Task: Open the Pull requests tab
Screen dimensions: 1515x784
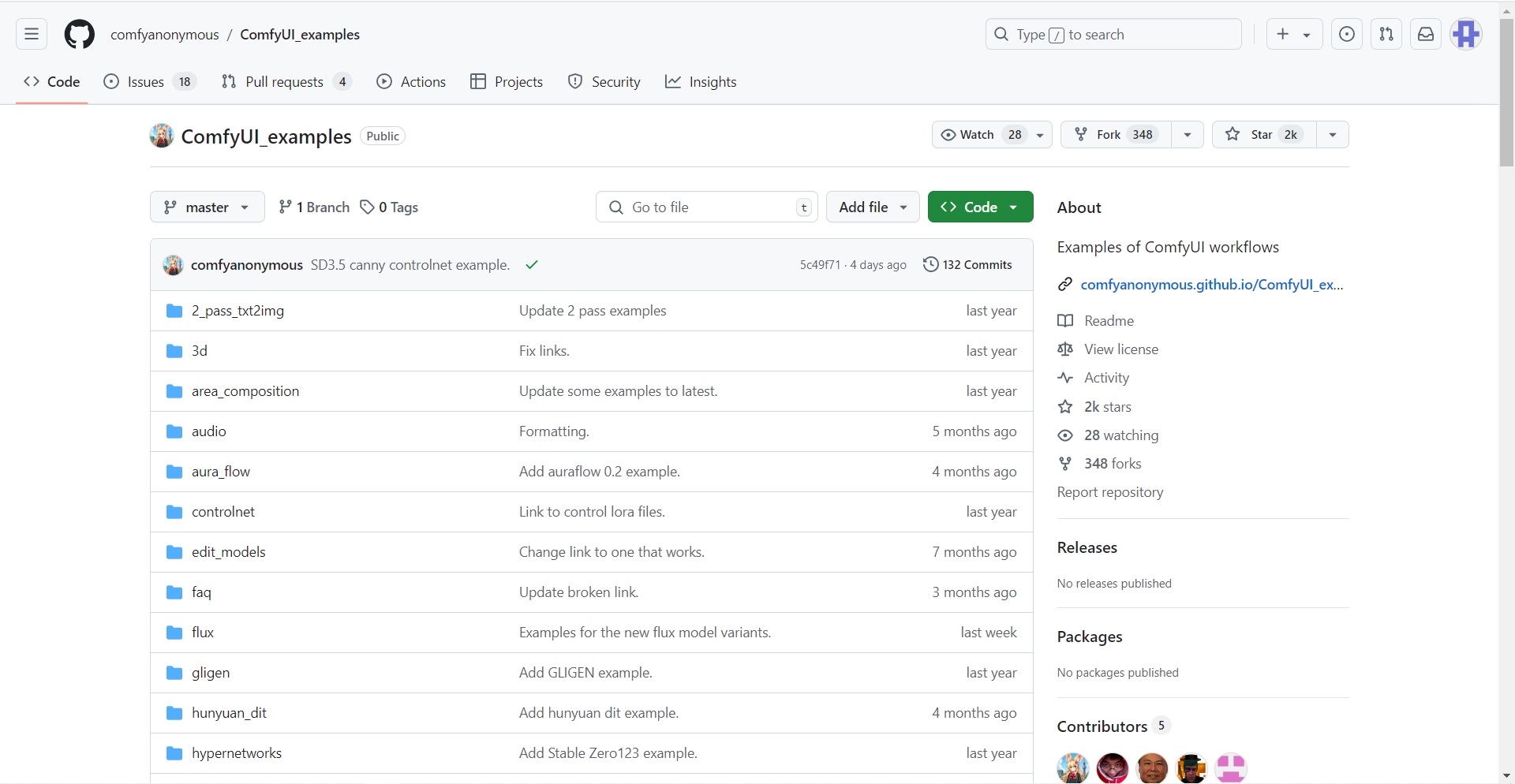Action: point(286,82)
